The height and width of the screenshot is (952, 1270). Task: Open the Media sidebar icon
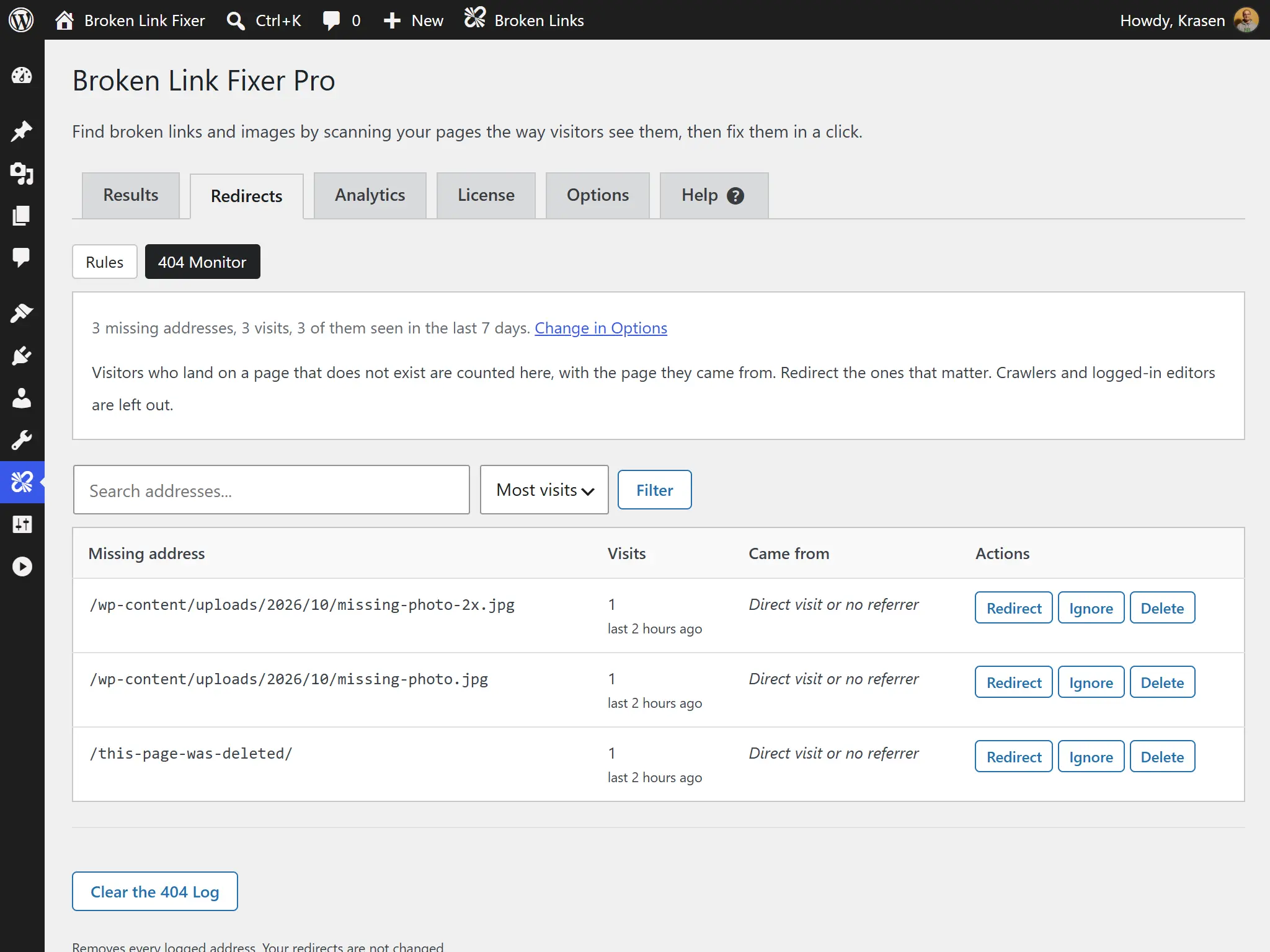[x=22, y=174]
